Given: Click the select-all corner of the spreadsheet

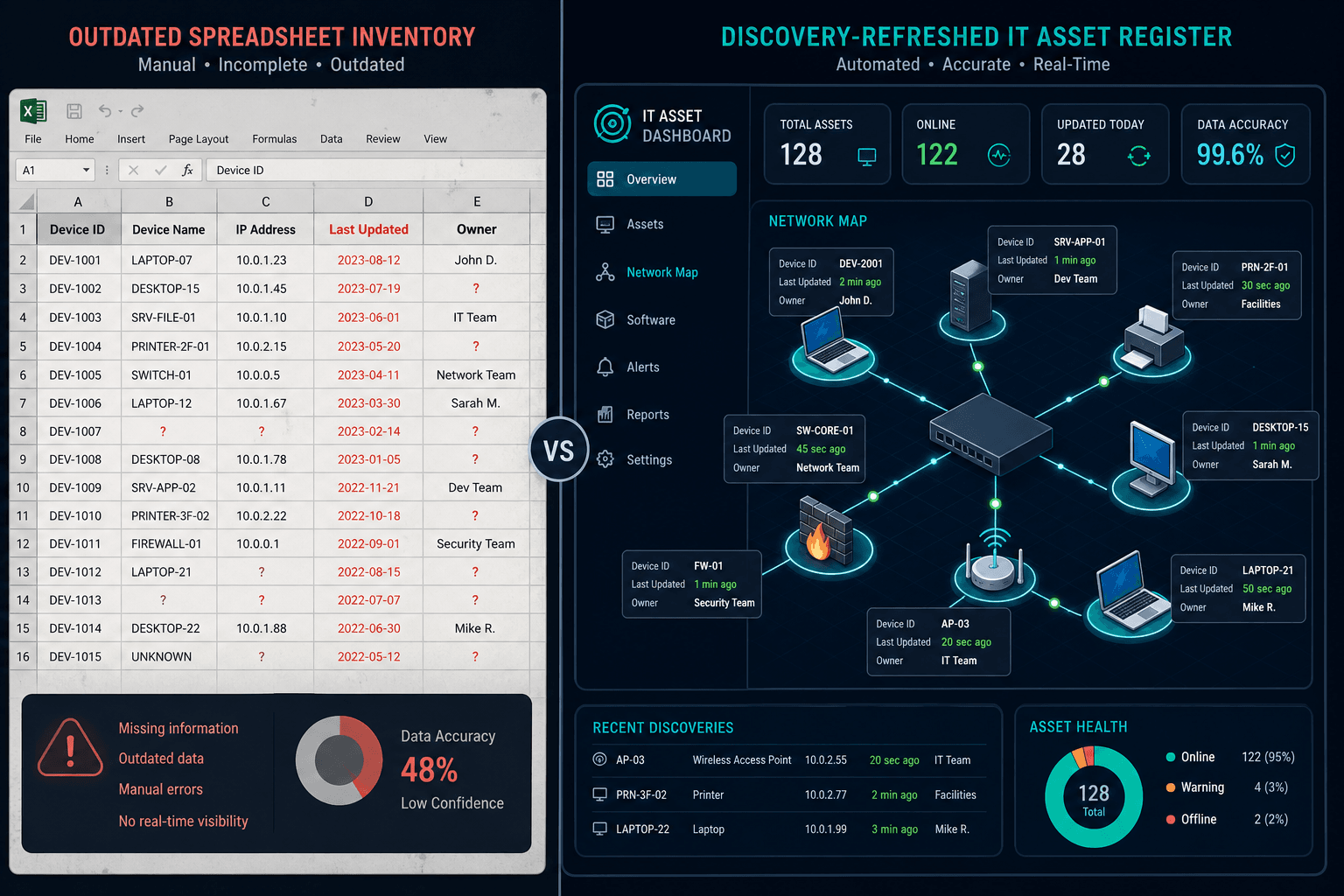Looking at the screenshot, I should pos(24,201).
